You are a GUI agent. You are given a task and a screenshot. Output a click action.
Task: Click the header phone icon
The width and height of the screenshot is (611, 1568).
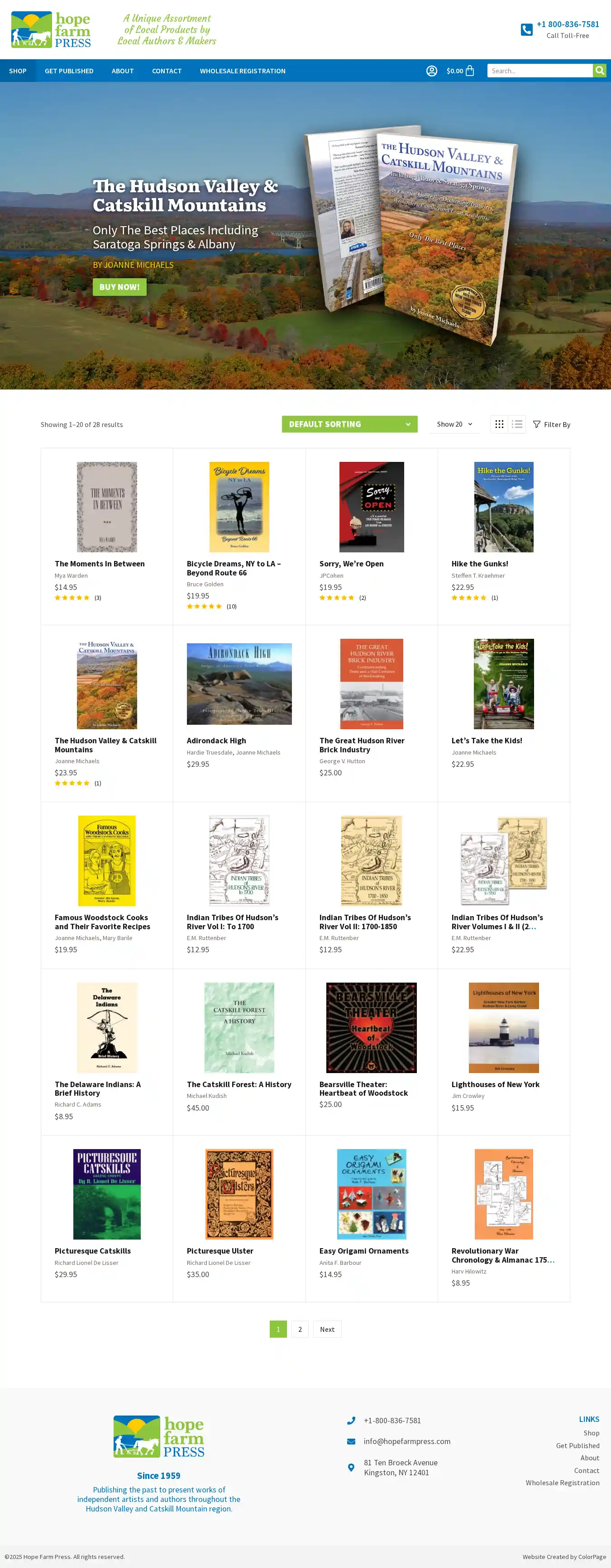(526, 29)
